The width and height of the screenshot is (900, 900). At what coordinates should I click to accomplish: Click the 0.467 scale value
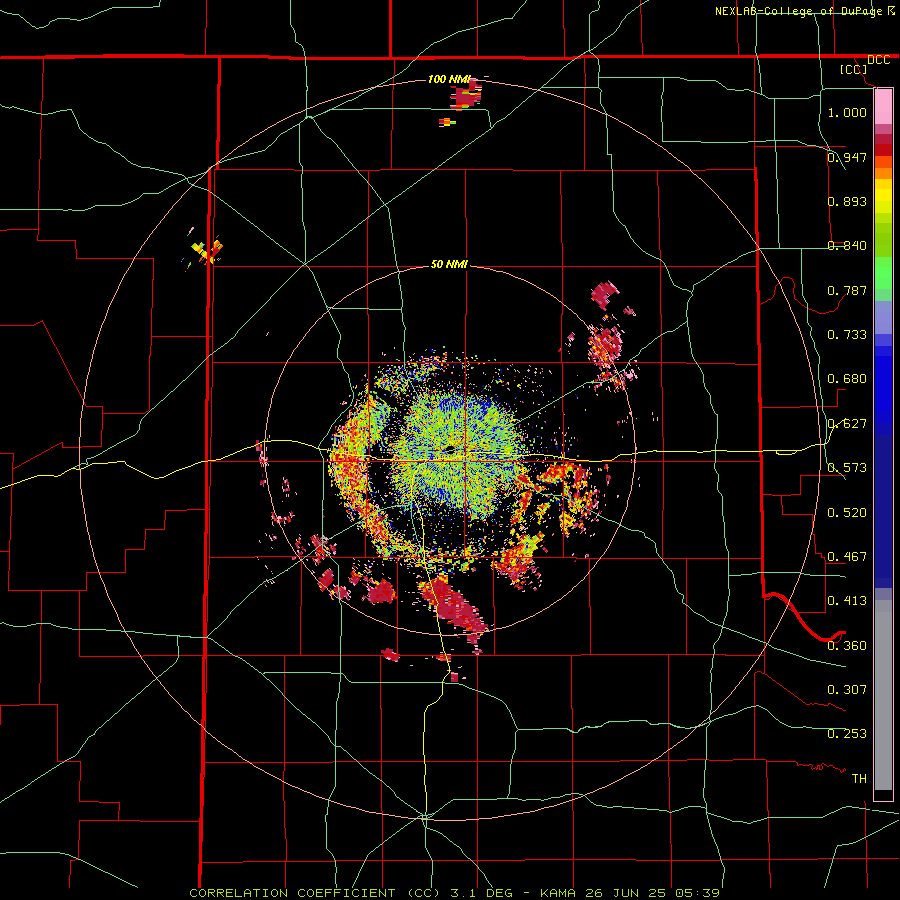coord(847,557)
